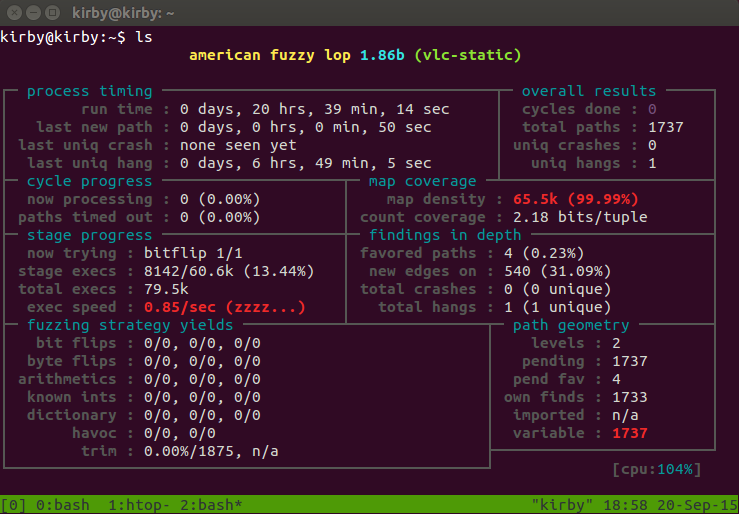The width and height of the screenshot is (739, 514).
Task: Close the terminal window
Action: coord(13,13)
